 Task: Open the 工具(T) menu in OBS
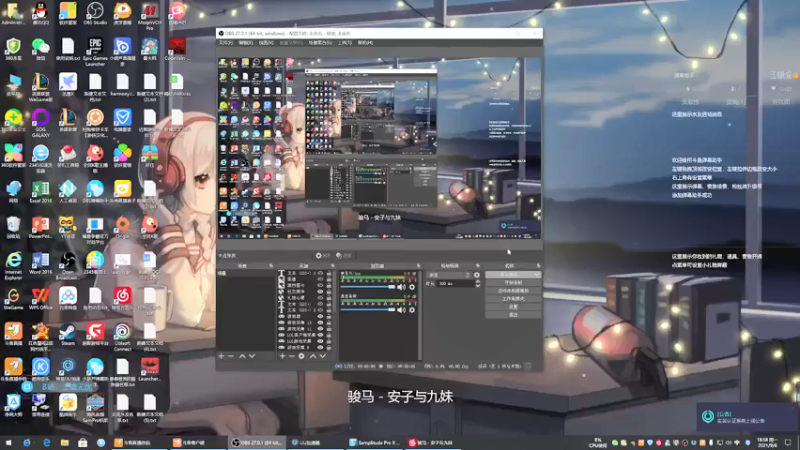pos(345,43)
